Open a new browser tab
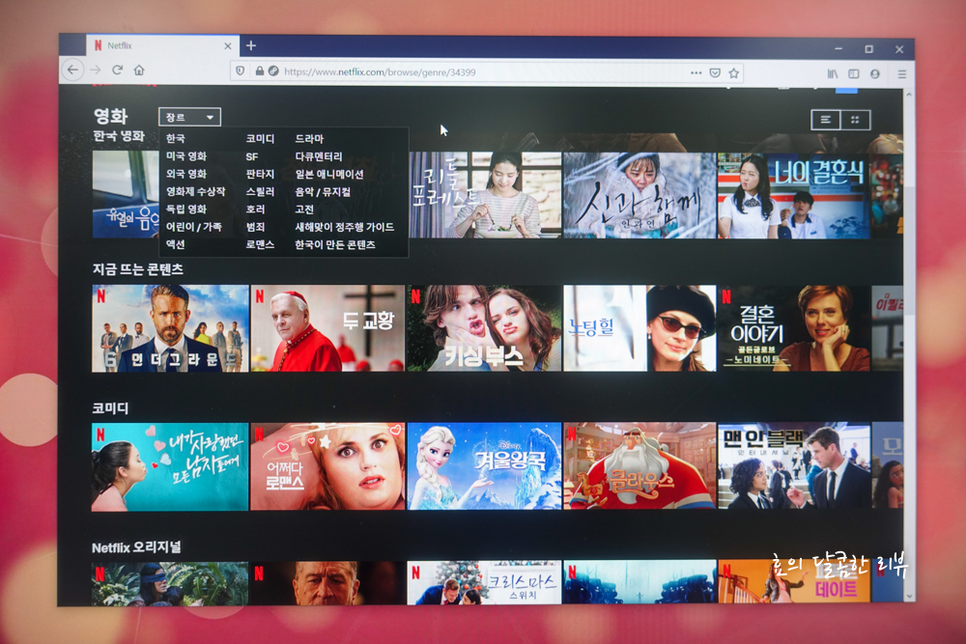The height and width of the screenshot is (644, 966). tap(251, 46)
